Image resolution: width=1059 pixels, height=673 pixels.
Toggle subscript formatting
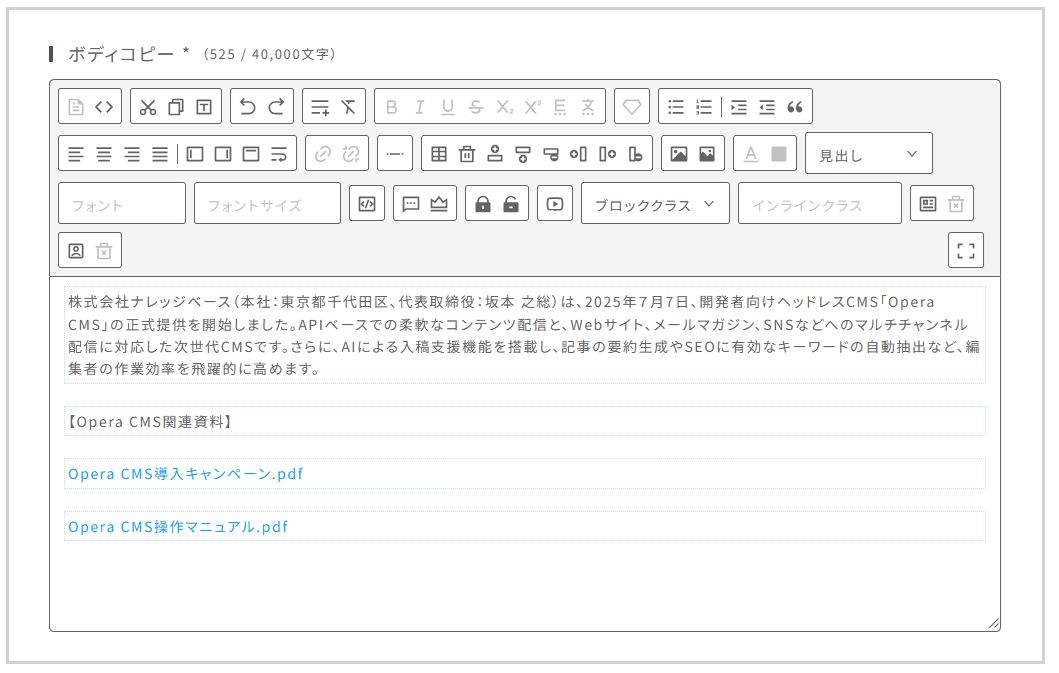[505, 107]
